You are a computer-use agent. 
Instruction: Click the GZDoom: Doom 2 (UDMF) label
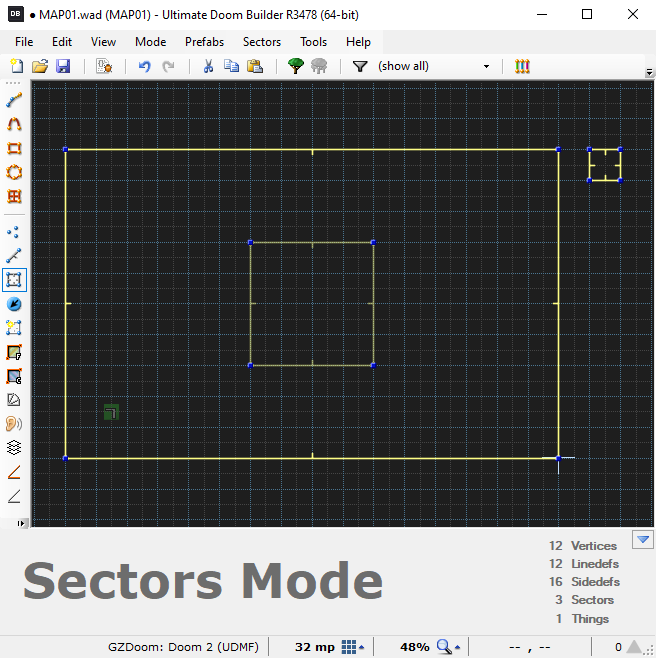pos(183,647)
